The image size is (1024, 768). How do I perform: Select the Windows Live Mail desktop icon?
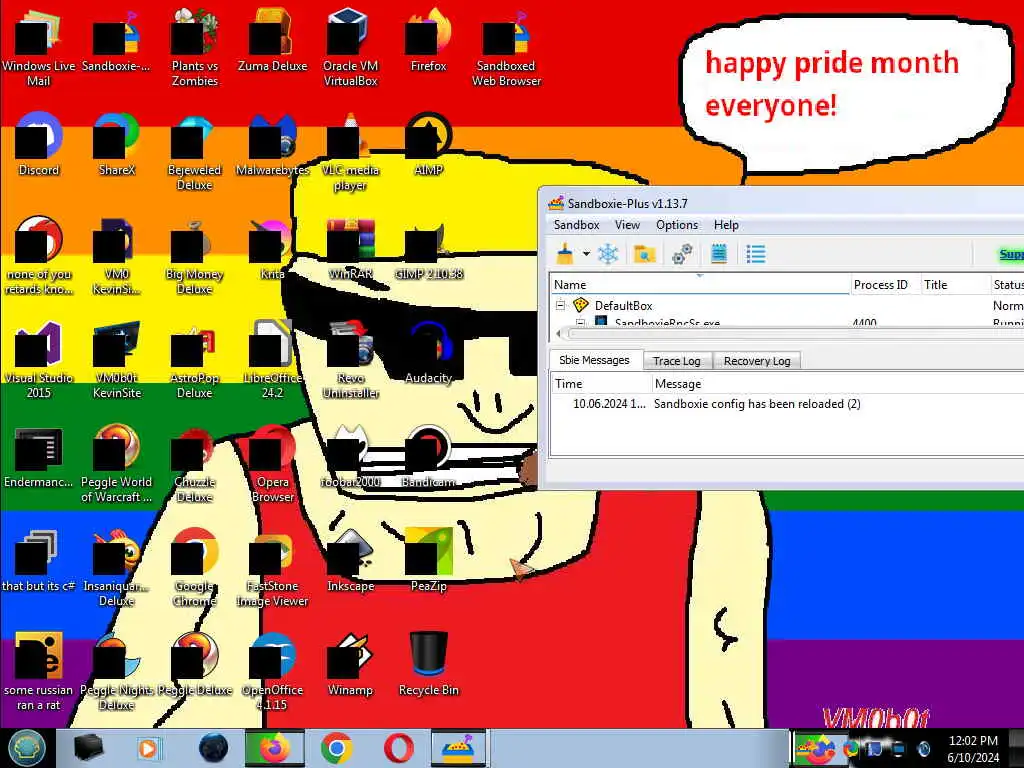(x=38, y=49)
